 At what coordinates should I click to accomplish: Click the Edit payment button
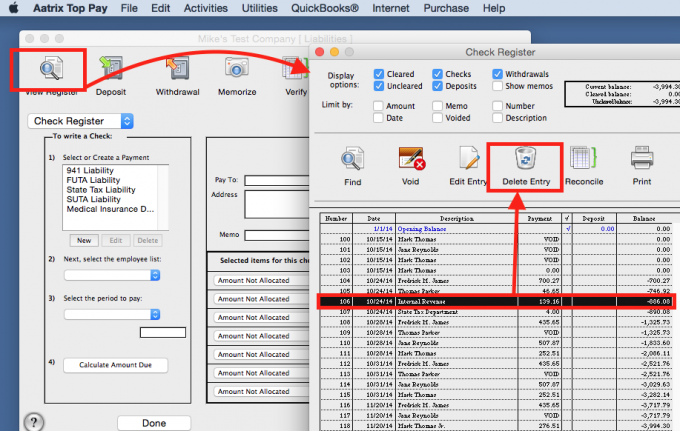point(115,240)
